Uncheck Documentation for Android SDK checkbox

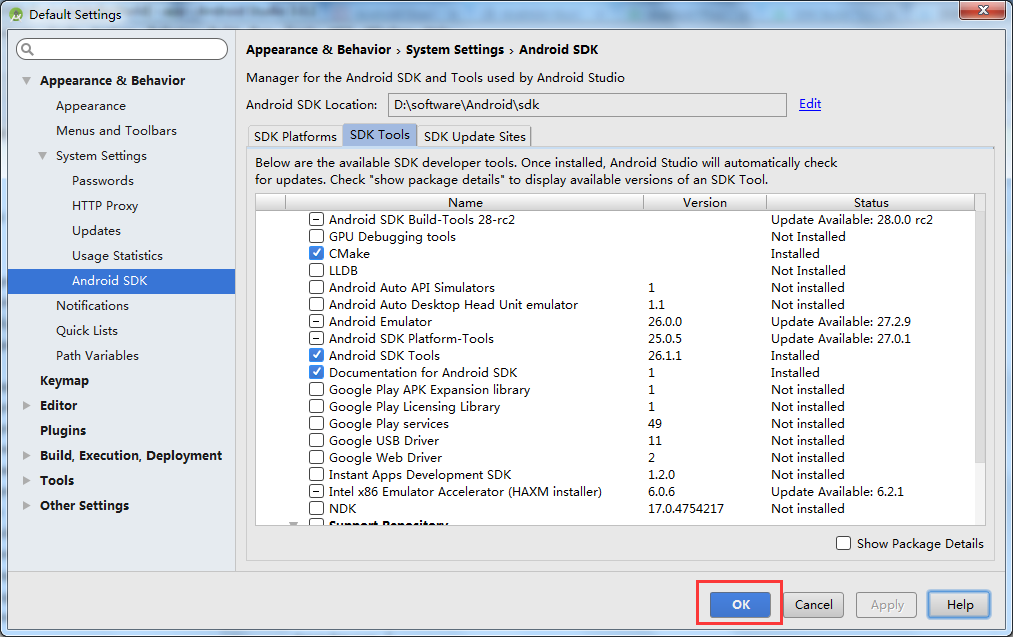pos(317,372)
